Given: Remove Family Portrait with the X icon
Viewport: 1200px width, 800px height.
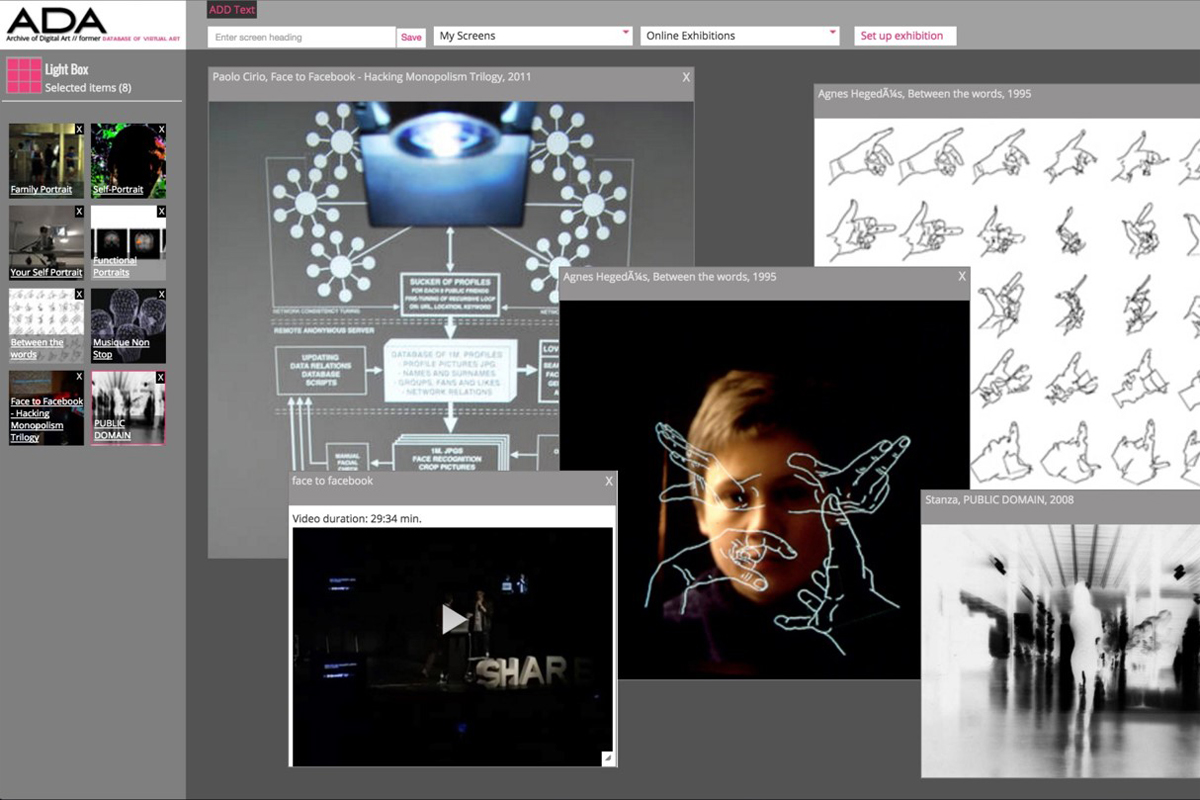Looking at the screenshot, I should 79,129.
